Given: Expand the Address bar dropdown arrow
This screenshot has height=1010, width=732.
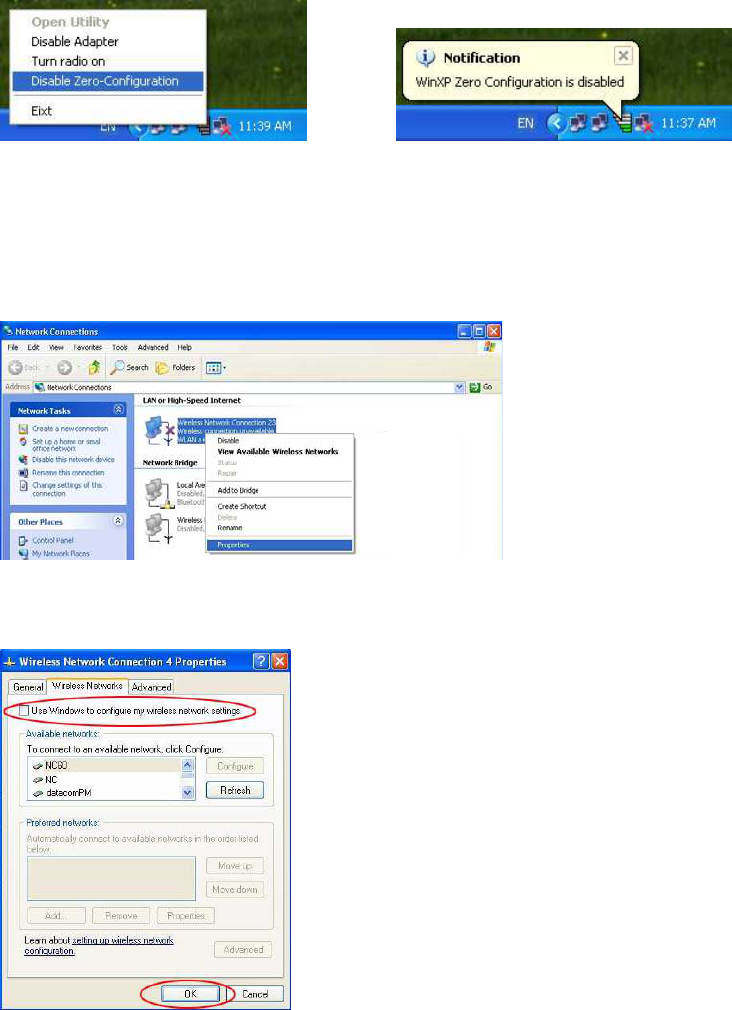Looking at the screenshot, I should pos(459,387).
